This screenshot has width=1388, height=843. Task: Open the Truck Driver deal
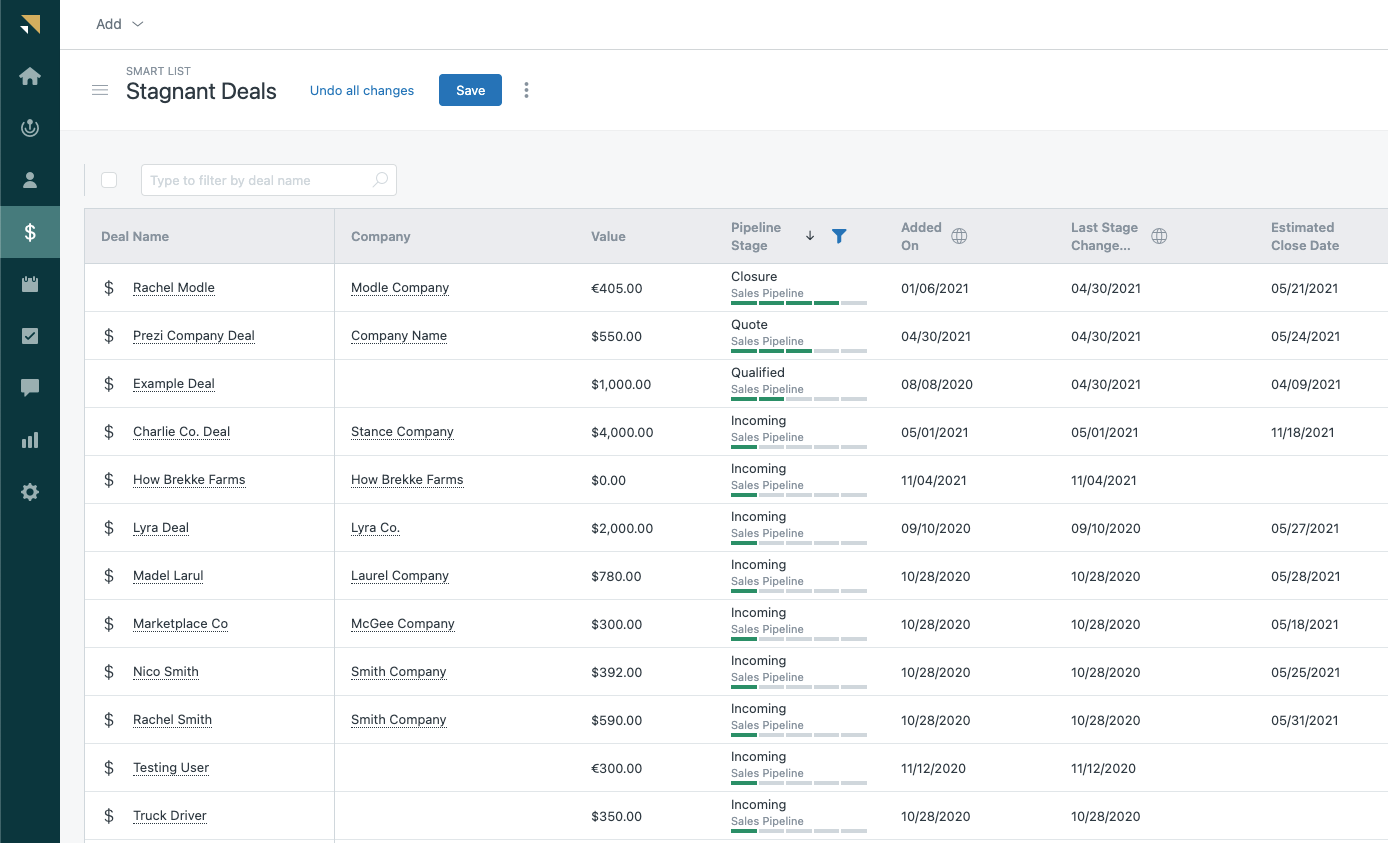click(170, 816)
